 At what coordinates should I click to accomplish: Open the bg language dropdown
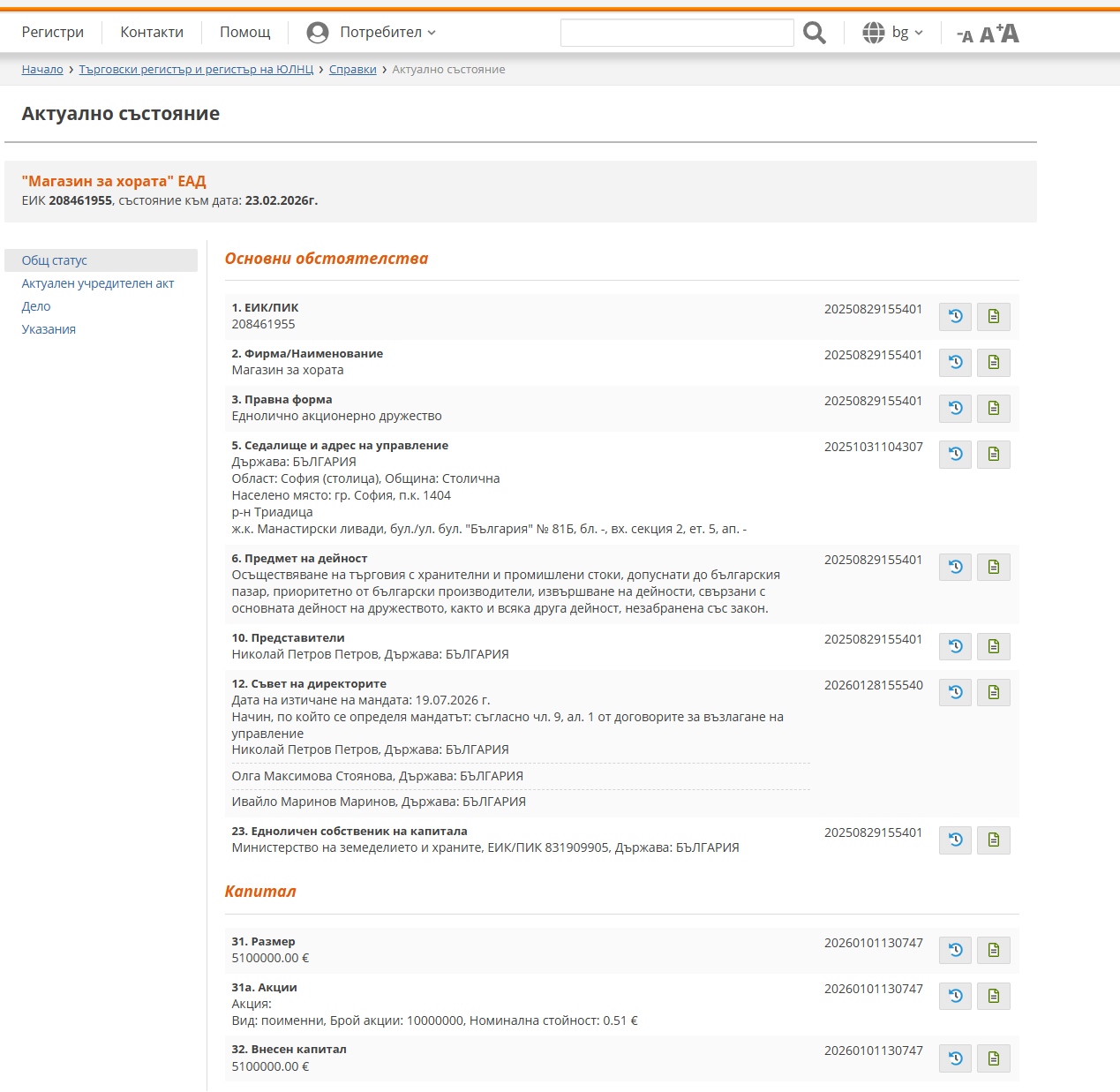pyautogui.click(x=893, y=33)
